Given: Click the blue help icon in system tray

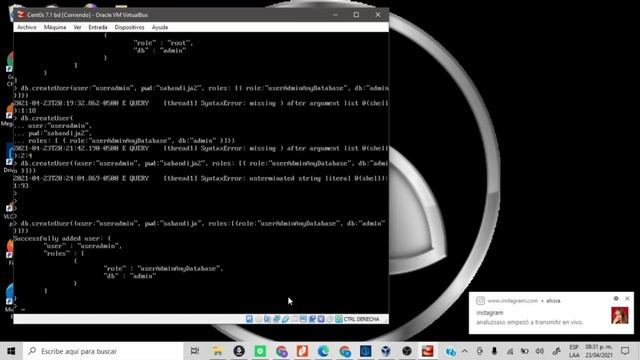Looking at the screenshot, I should [451, 351].
